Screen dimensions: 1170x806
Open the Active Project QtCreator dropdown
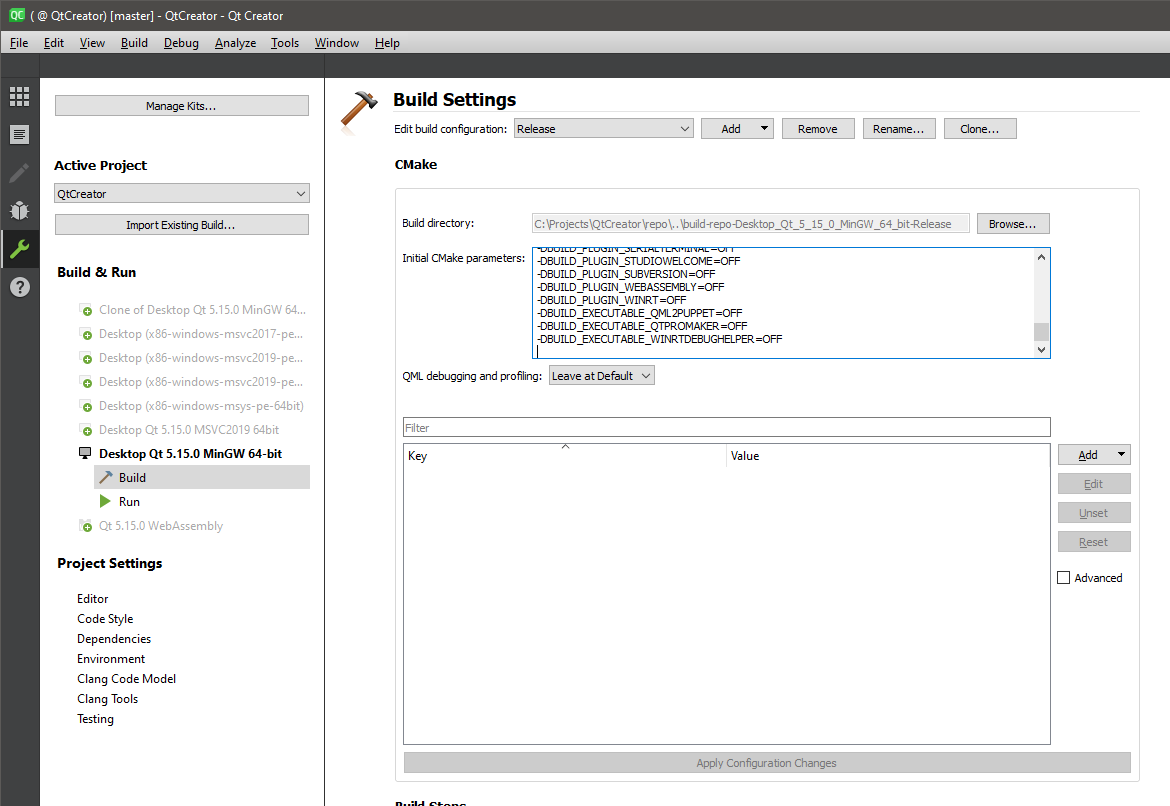pyautogui.click(x=181, y=194)
